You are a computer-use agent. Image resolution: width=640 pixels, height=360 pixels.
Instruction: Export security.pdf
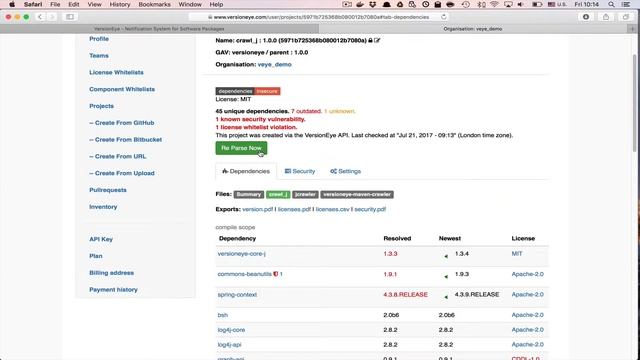point(370,209)
